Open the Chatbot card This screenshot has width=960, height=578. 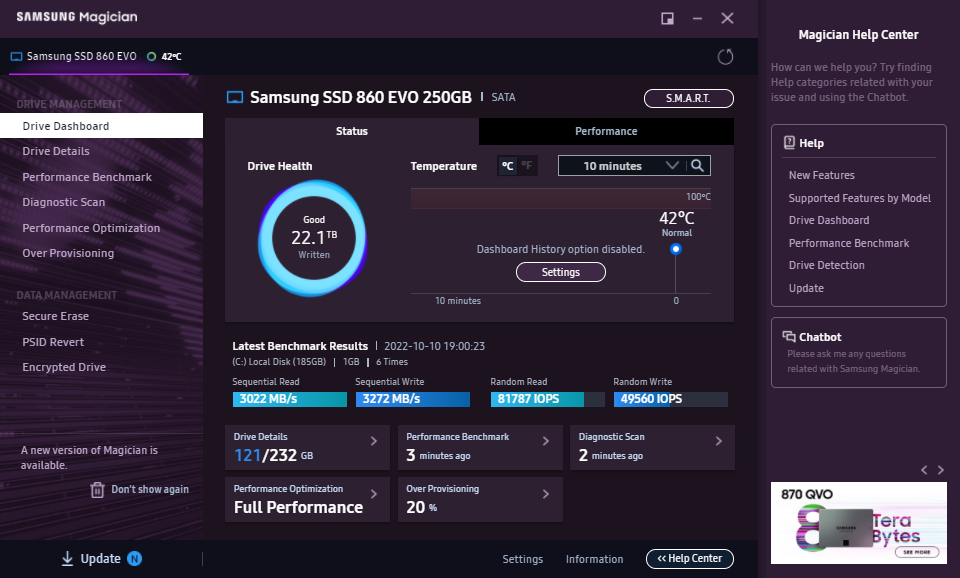click(x=858, y=353)
